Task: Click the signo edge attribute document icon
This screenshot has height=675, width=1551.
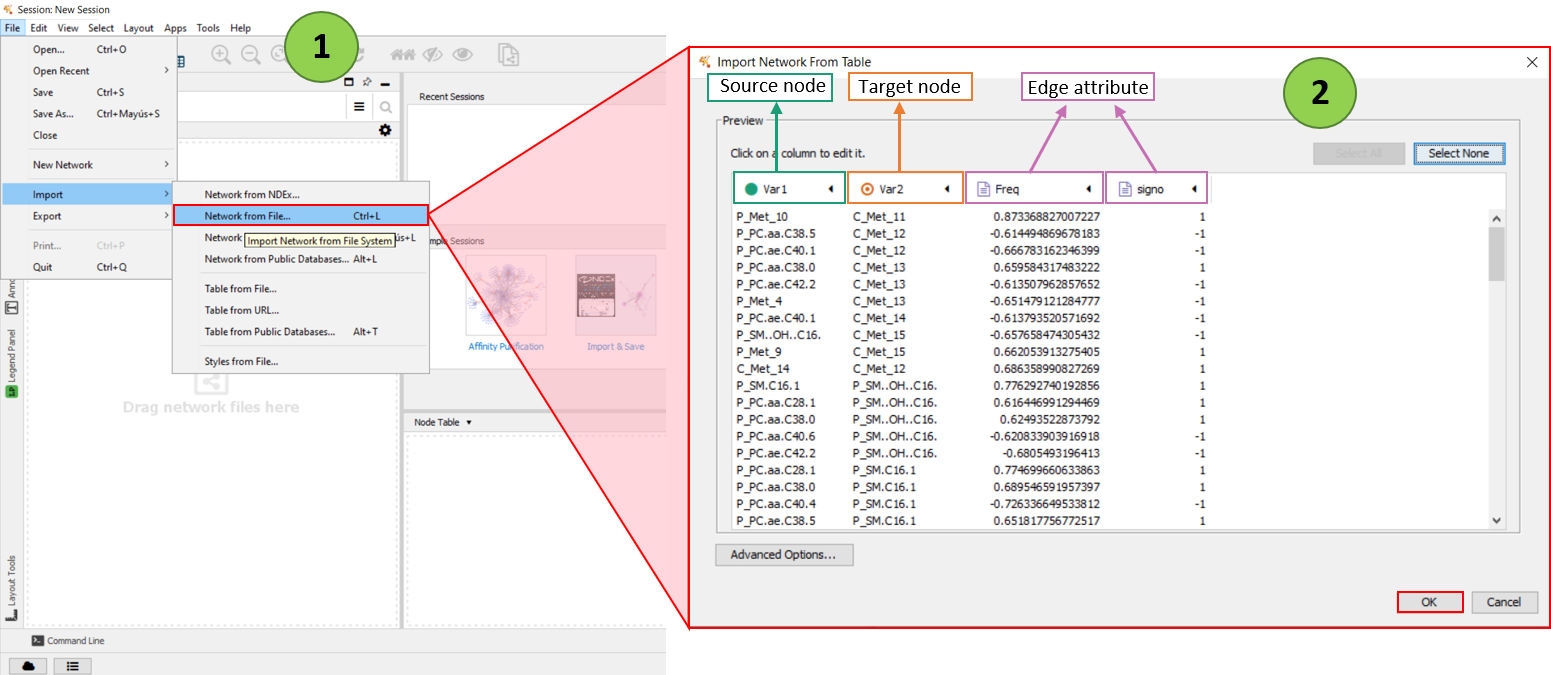Action: (1125, 188)
